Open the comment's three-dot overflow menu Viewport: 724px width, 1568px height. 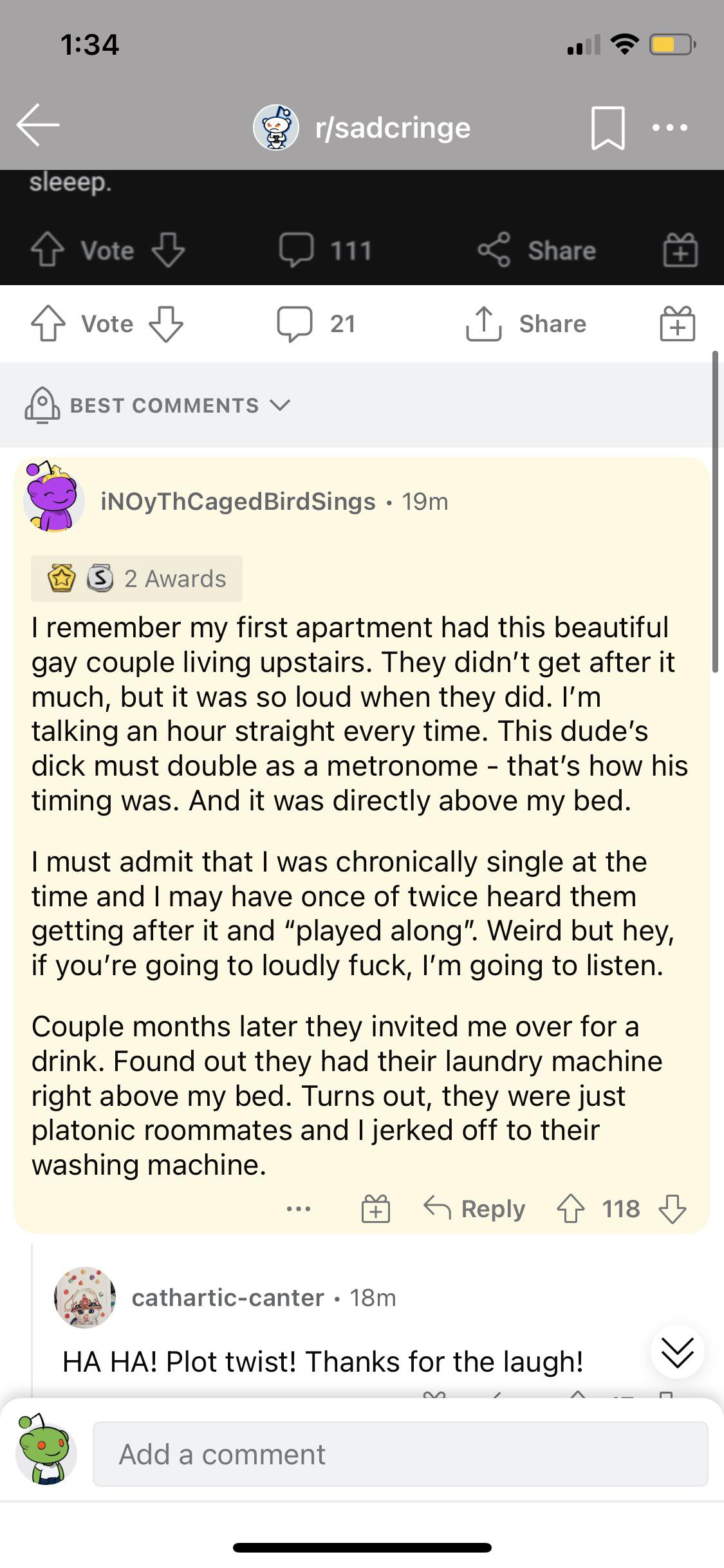click(299, 1209)
